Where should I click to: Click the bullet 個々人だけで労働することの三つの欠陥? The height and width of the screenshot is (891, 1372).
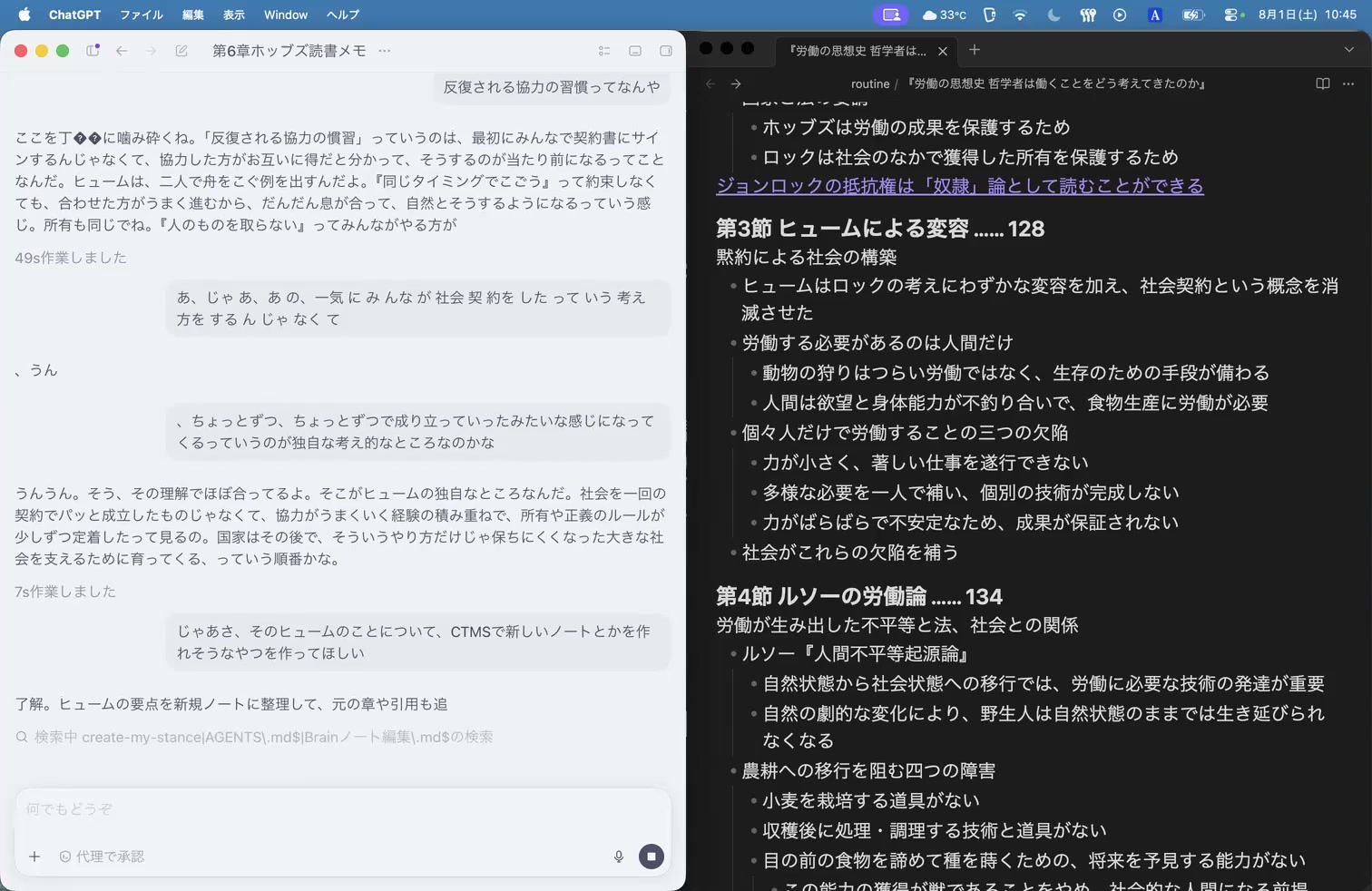click(x=905, y=433)
